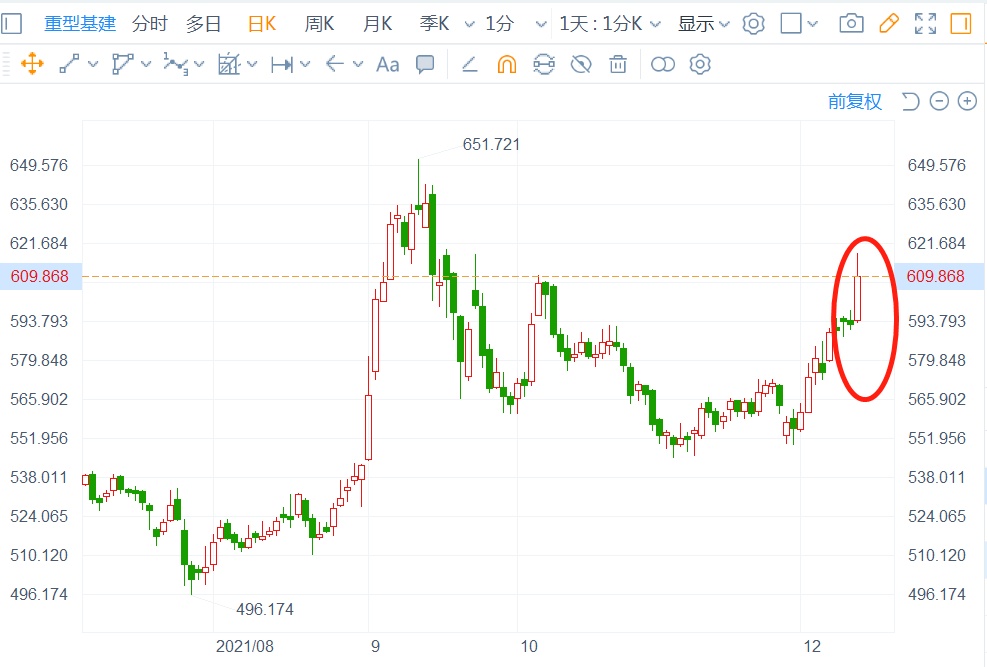
Task: Toggle hide drawings eye icon
Action: pos(581,65)
